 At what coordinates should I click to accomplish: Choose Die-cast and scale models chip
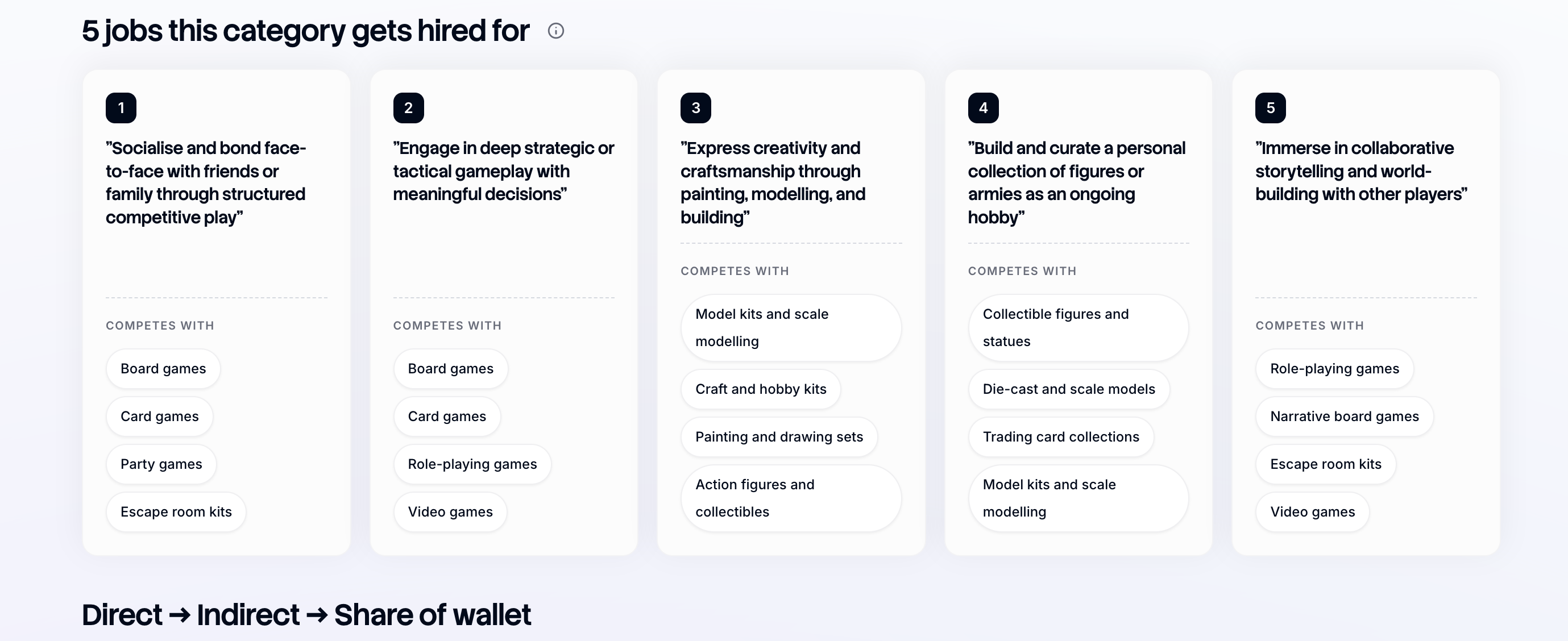[1069, 389]
